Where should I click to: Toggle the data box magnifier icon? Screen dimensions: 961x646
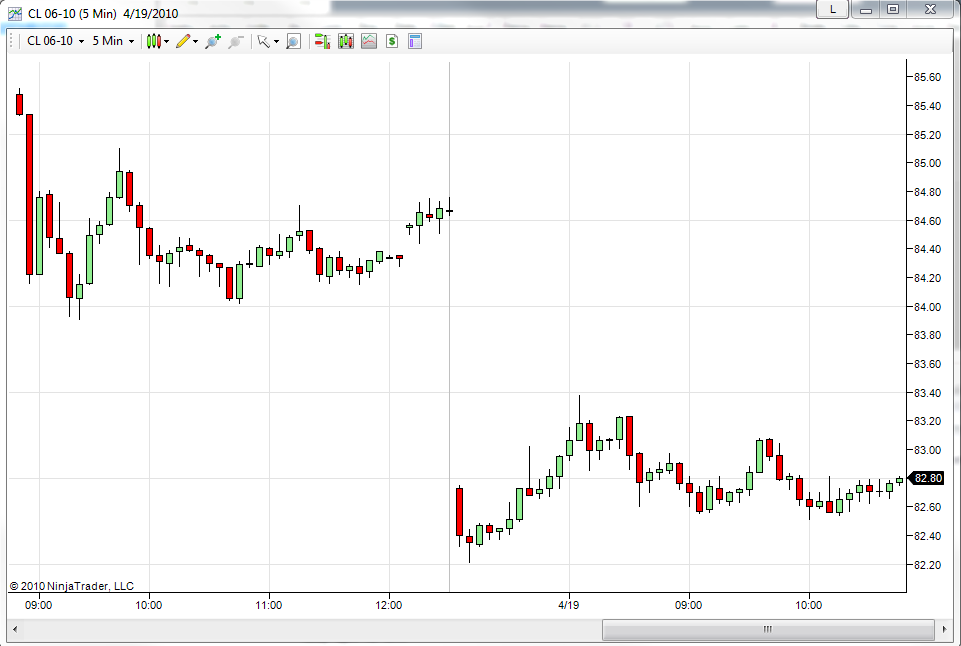(294, 41)
